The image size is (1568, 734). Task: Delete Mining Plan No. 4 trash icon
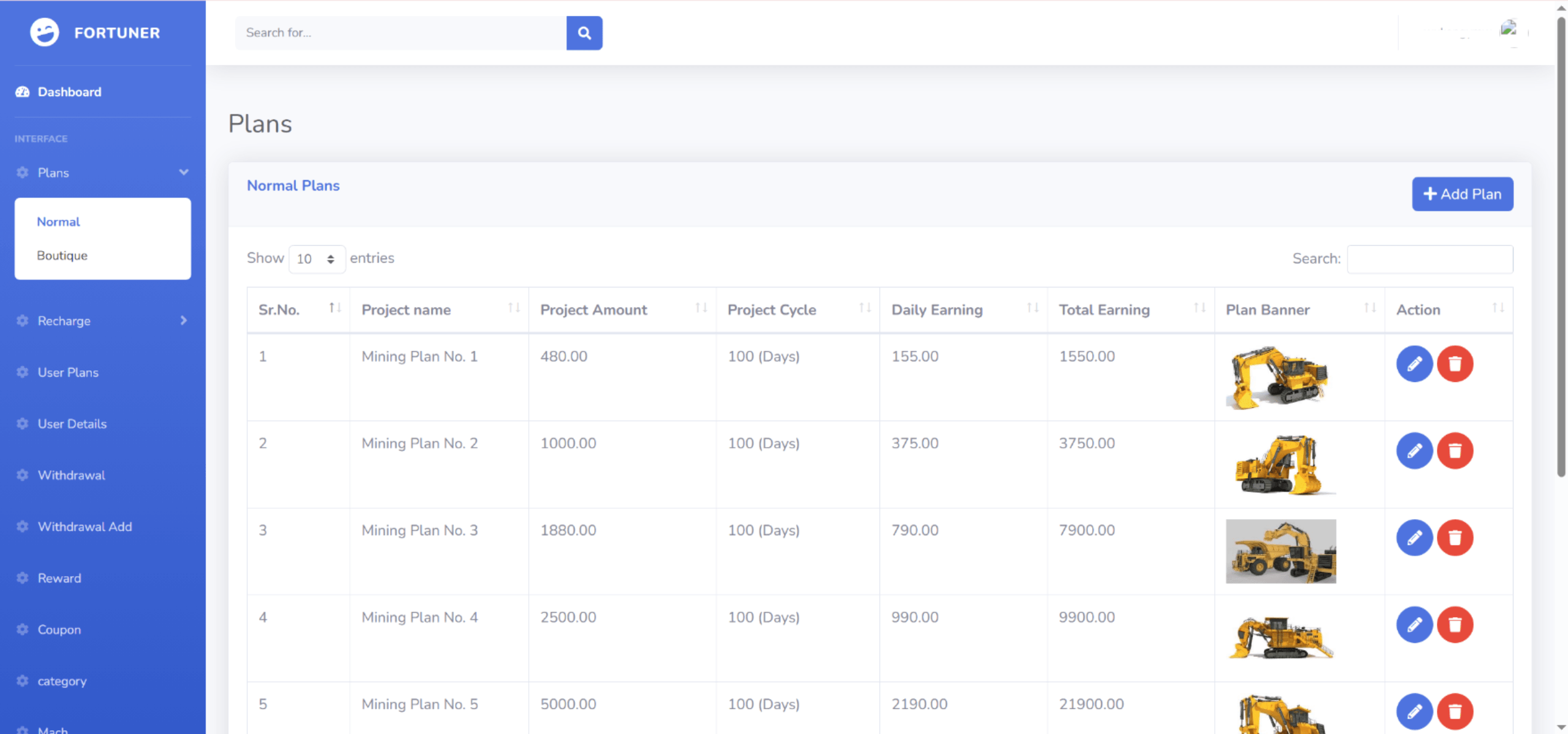[x=1455, y=625]
